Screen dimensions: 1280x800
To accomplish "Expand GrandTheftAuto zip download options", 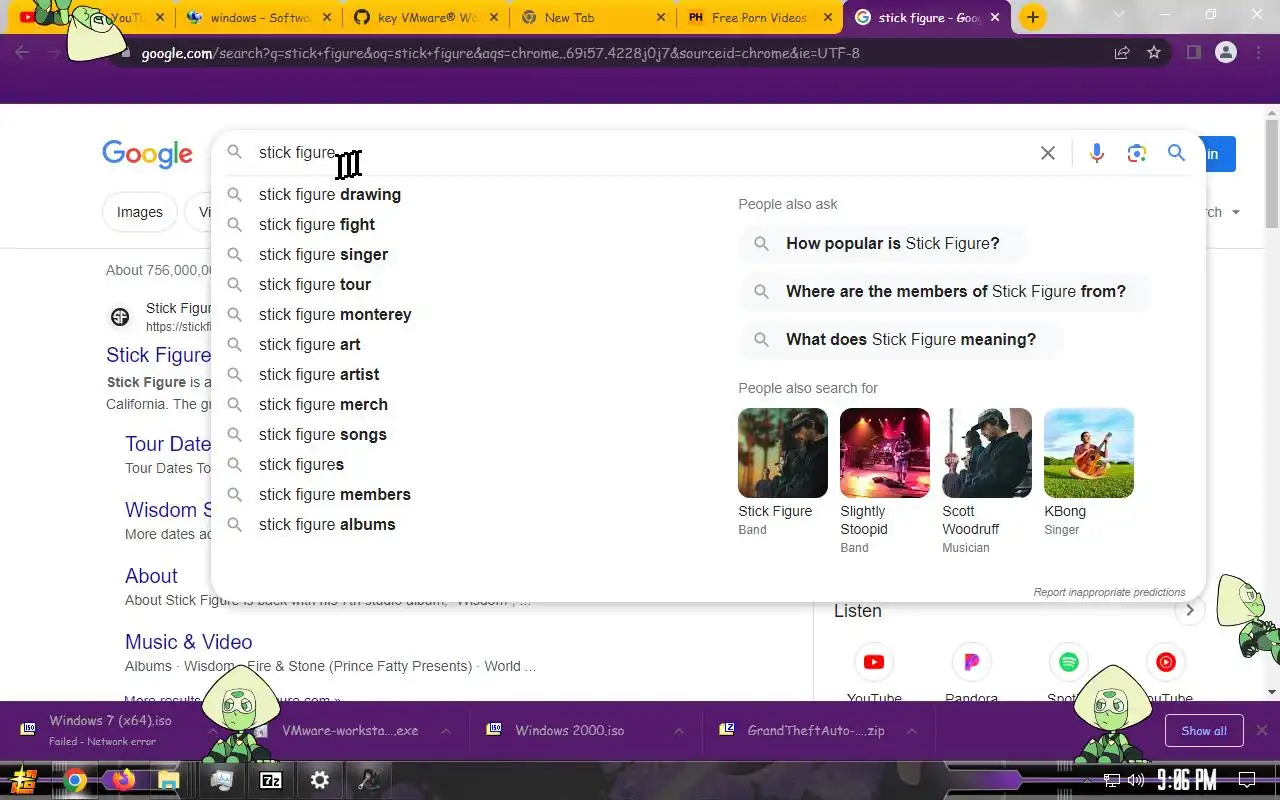I will 912,731.
